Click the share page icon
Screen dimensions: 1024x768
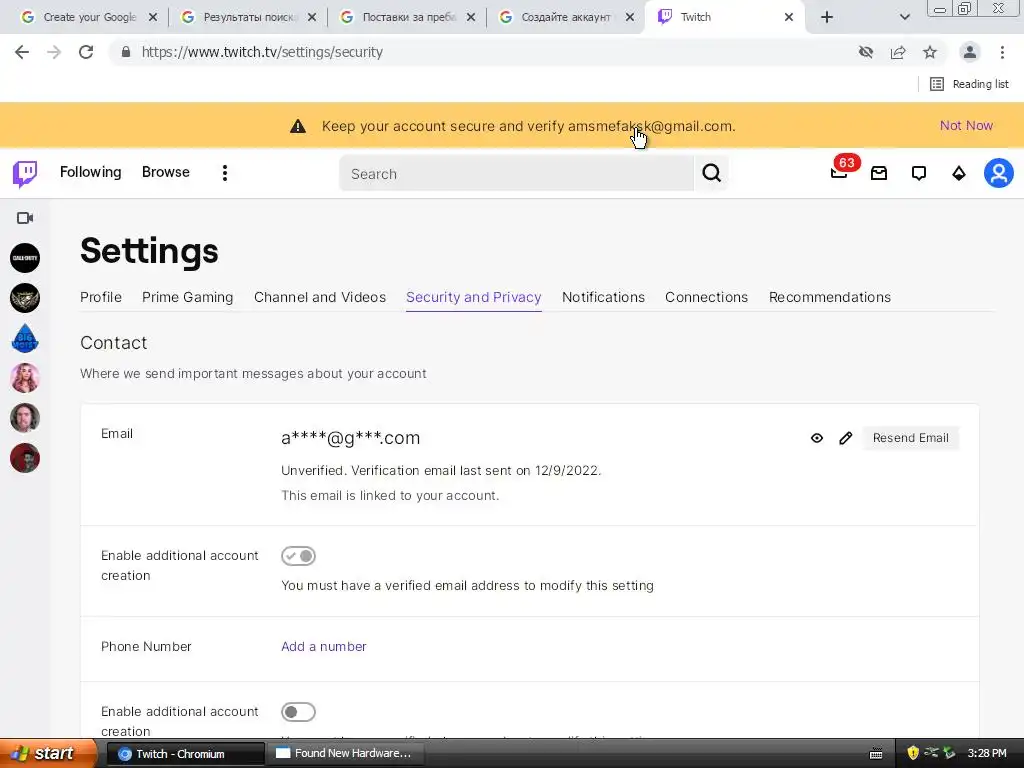point(898,52)
